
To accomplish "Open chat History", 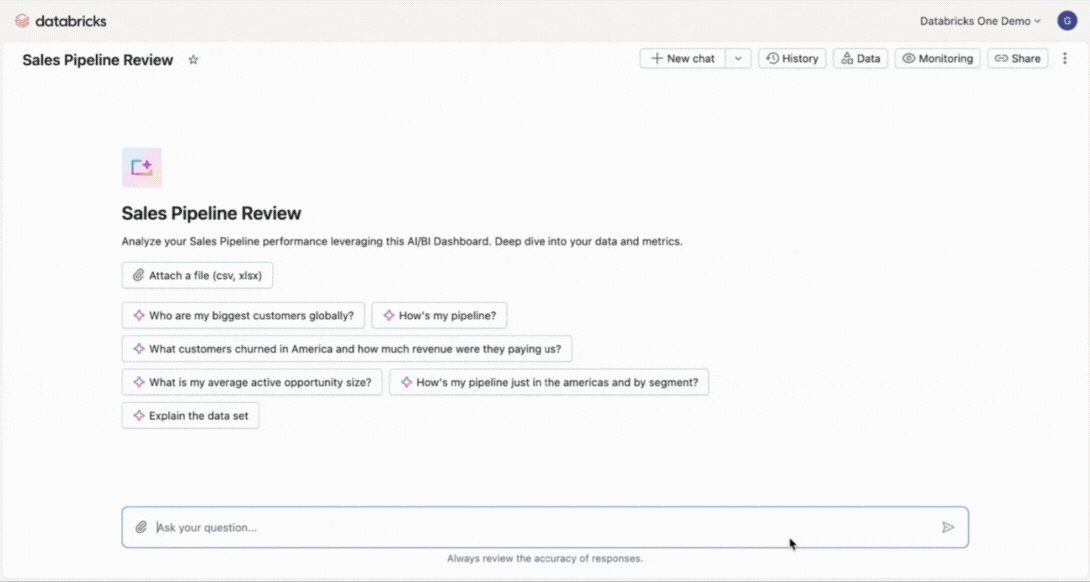I will coord(792,58).
